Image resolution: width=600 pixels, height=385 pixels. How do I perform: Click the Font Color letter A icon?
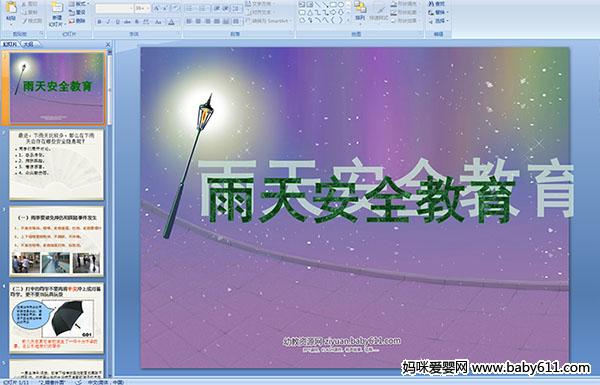[171, 22]
